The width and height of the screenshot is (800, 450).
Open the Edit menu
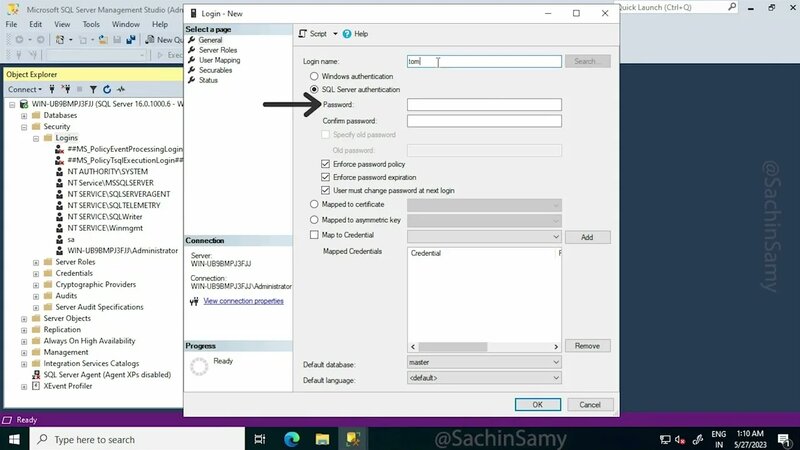click(35, 24)
